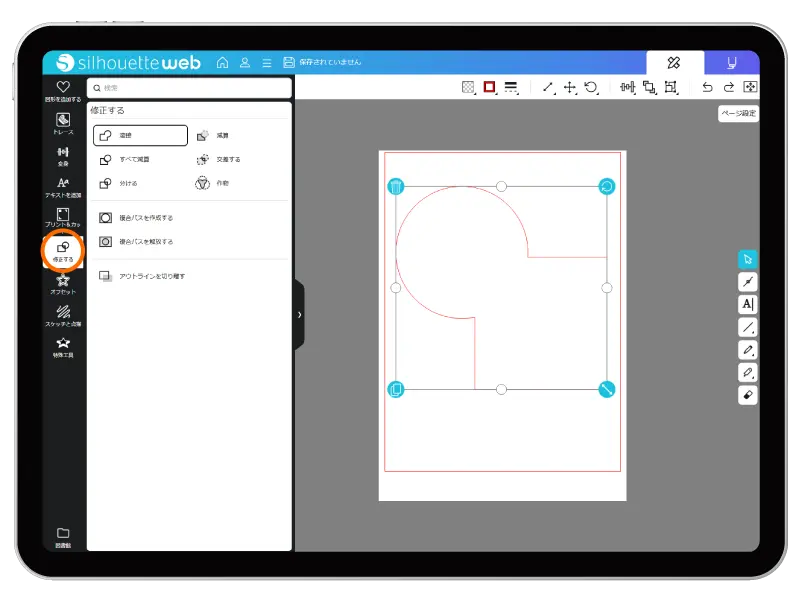This screenshot has height=600, width=800.
Task: Click the Redo arrow in toolbar
Action: click(x=729, y=87)
